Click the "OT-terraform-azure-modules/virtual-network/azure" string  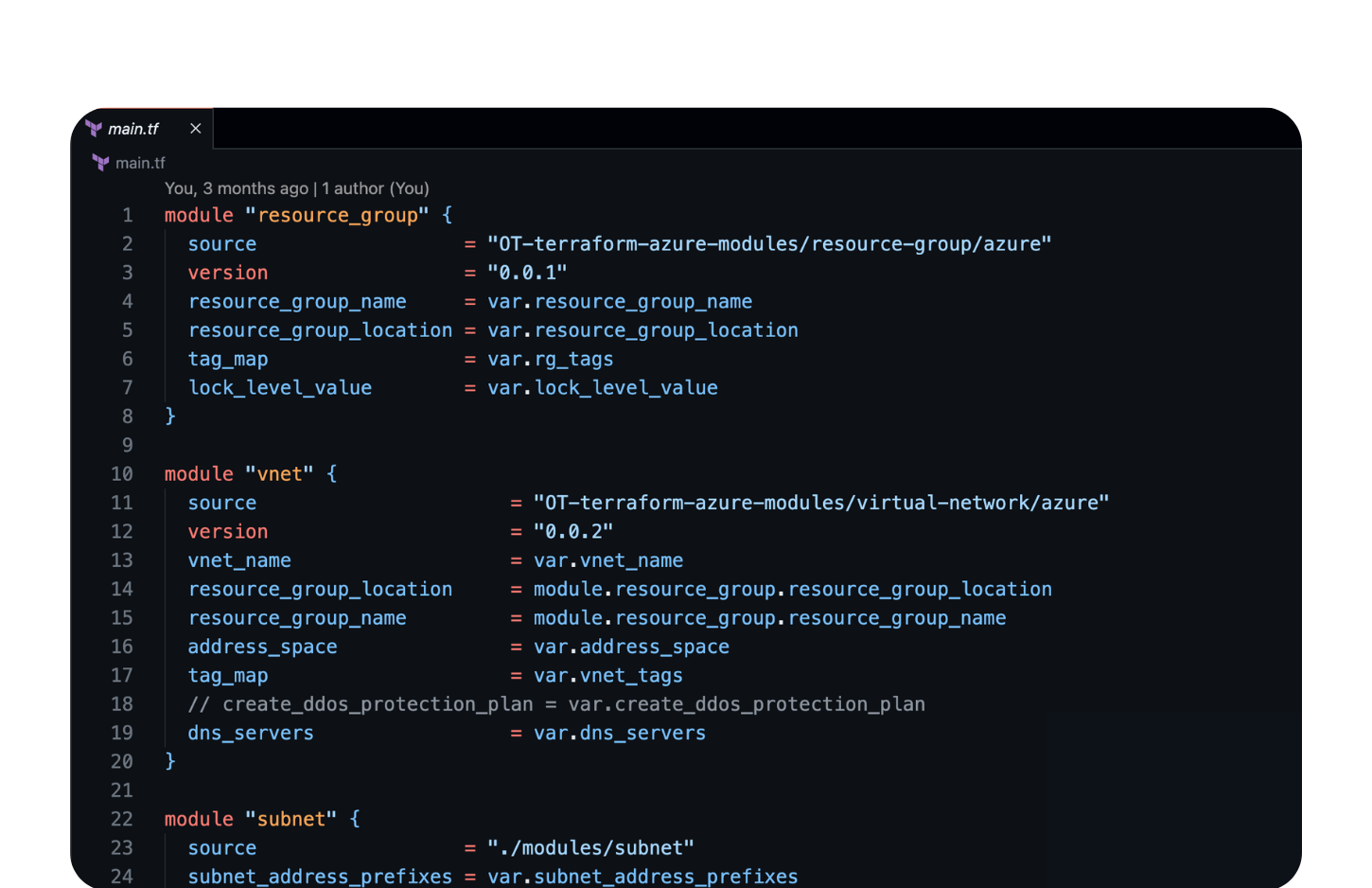coord(819,502)
